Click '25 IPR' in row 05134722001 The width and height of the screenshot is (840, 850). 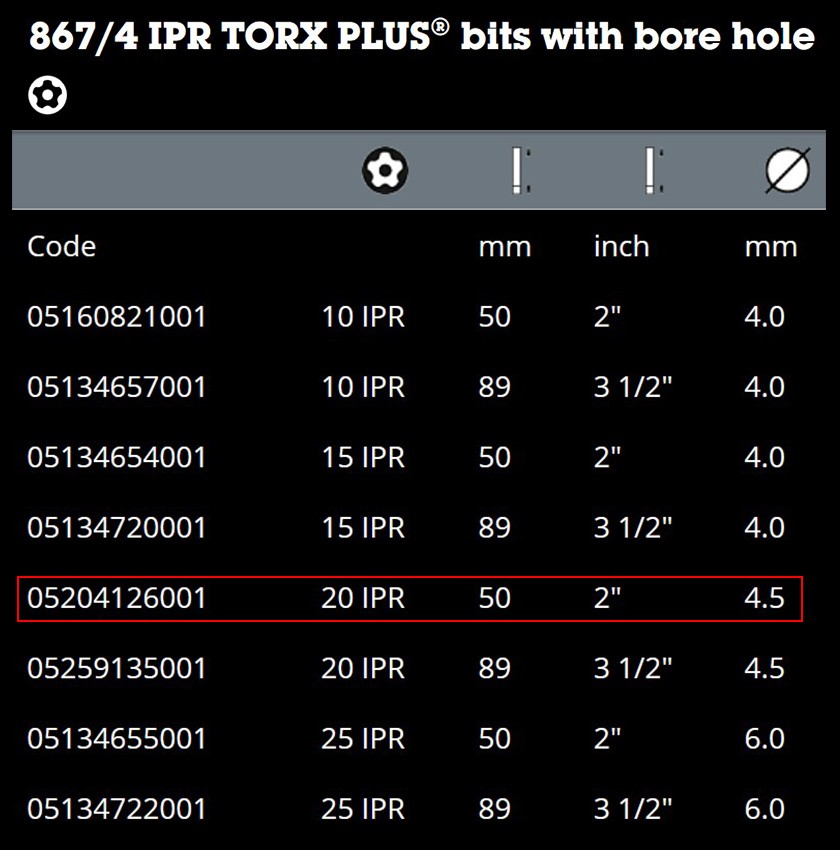[363, 809]
